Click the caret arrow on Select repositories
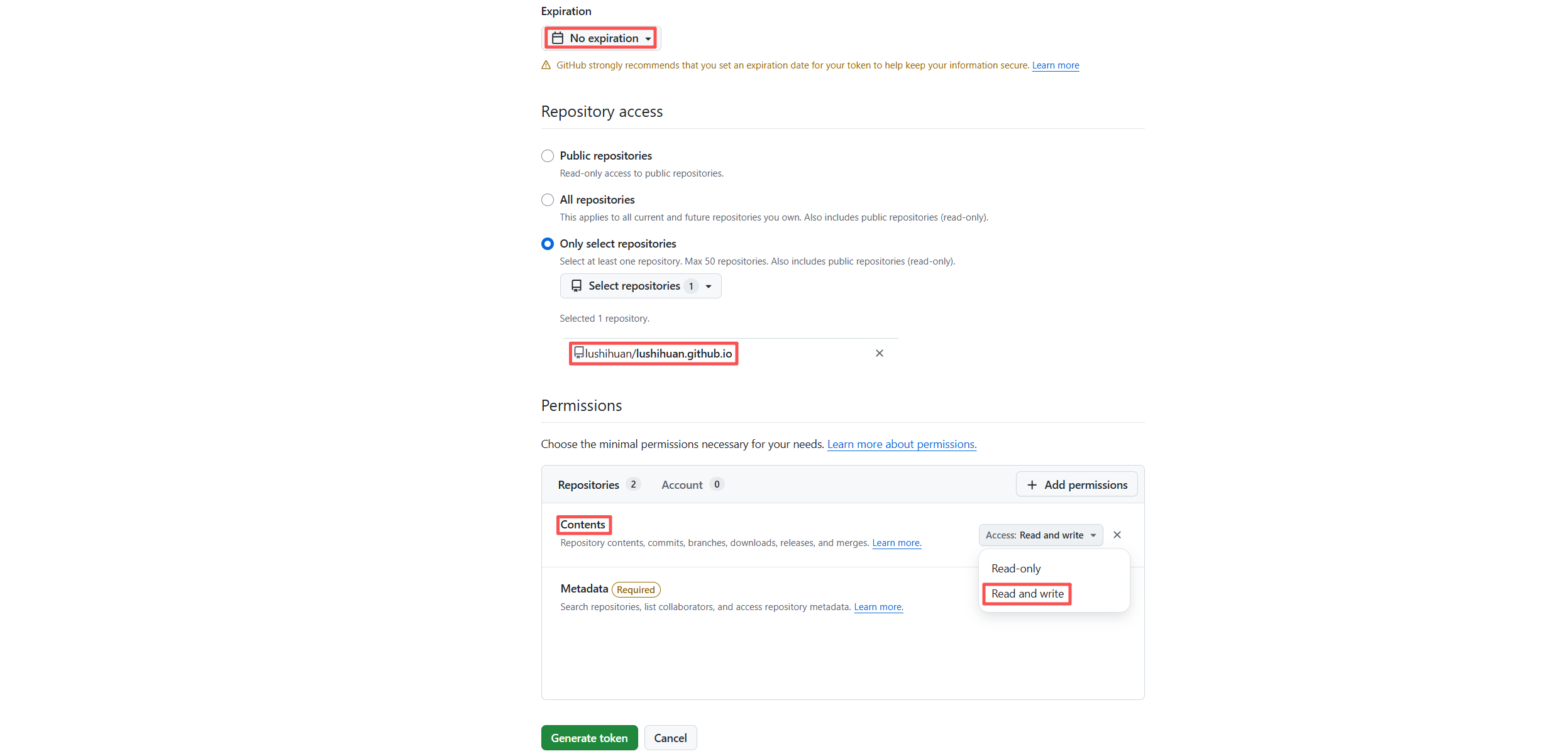1568x754 pixels. (x=709, y=287)
